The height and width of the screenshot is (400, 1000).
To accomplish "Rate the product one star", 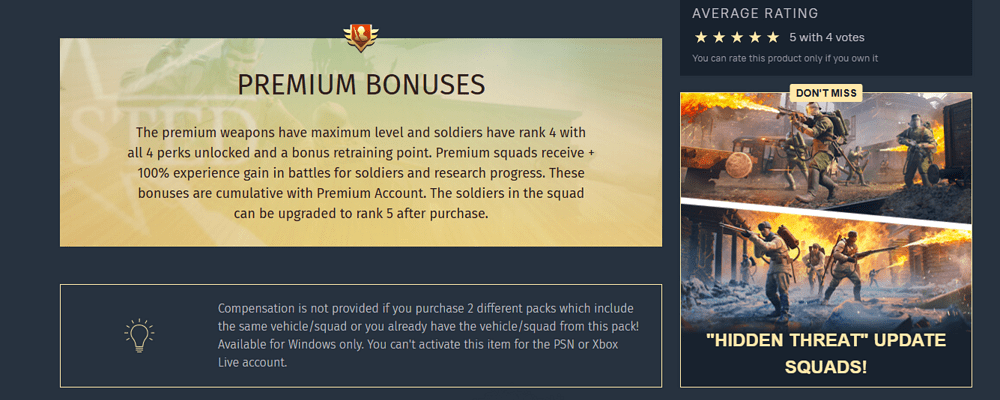I will pos(701,37).
